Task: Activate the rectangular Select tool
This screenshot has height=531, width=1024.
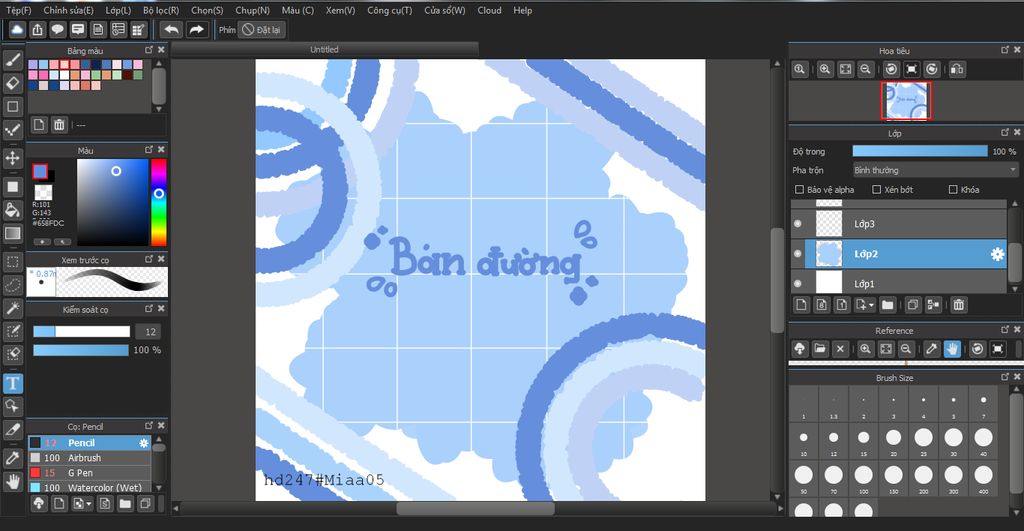Action: tap(12, 262)
